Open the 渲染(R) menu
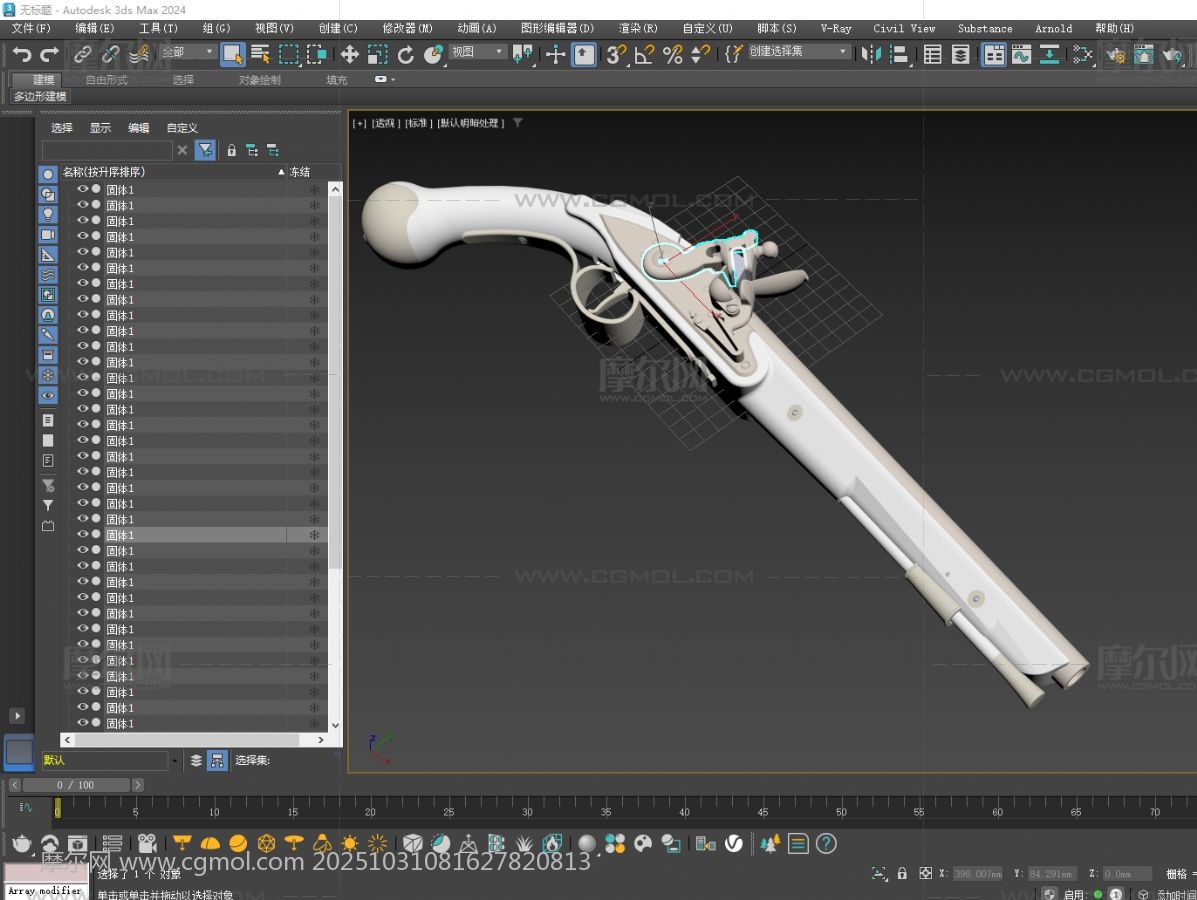 [x=637, y=28]
